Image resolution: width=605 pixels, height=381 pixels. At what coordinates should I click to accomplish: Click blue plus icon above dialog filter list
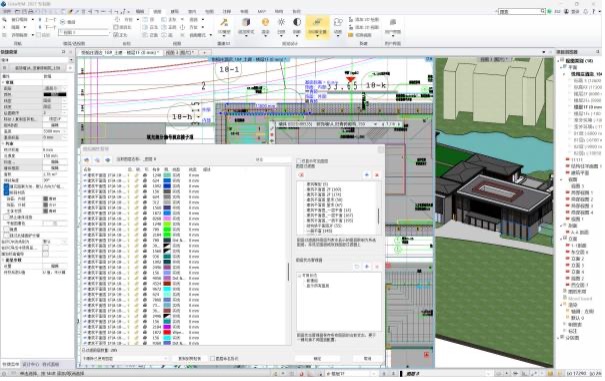(367, 175)
